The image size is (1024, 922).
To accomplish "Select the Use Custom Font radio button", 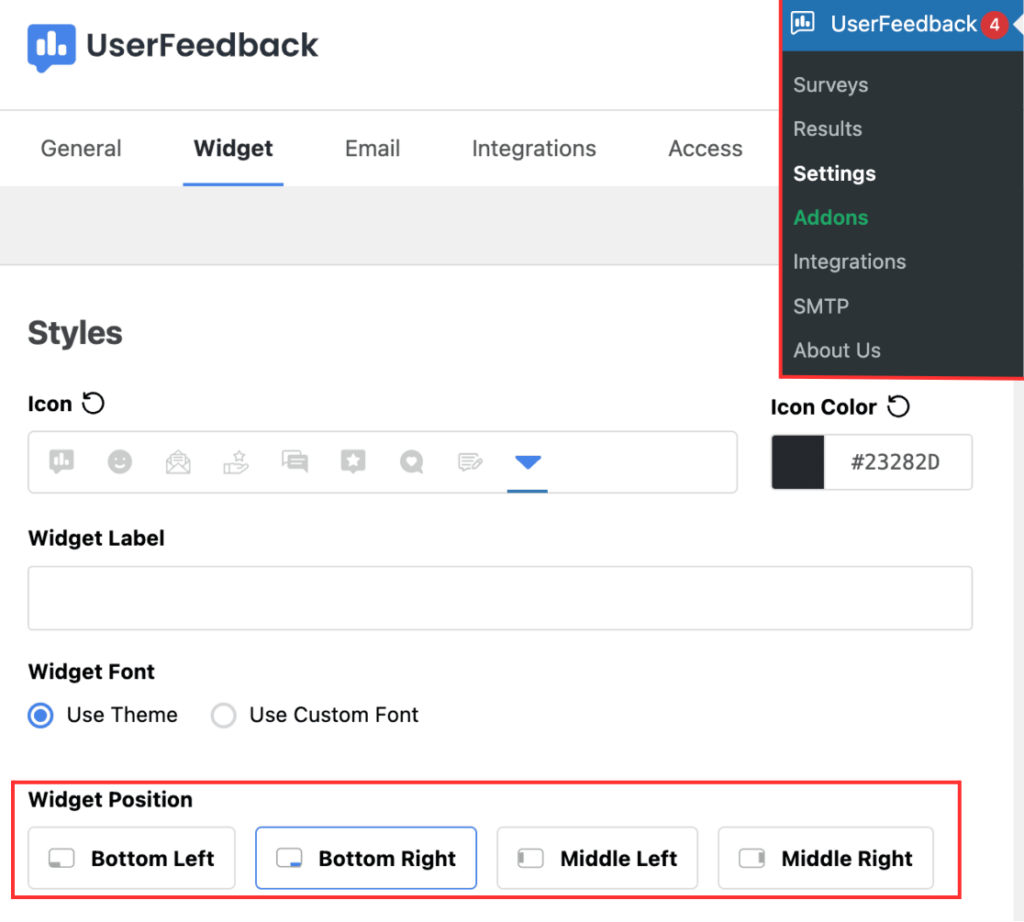I will pyautogui.click(x=223, y=715).
